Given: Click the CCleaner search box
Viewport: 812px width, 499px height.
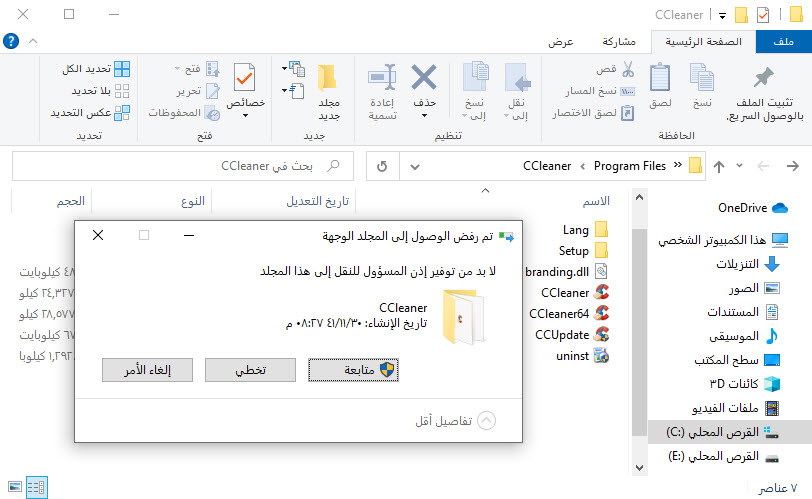Looking at the screenshot, I should pos(183,166).
